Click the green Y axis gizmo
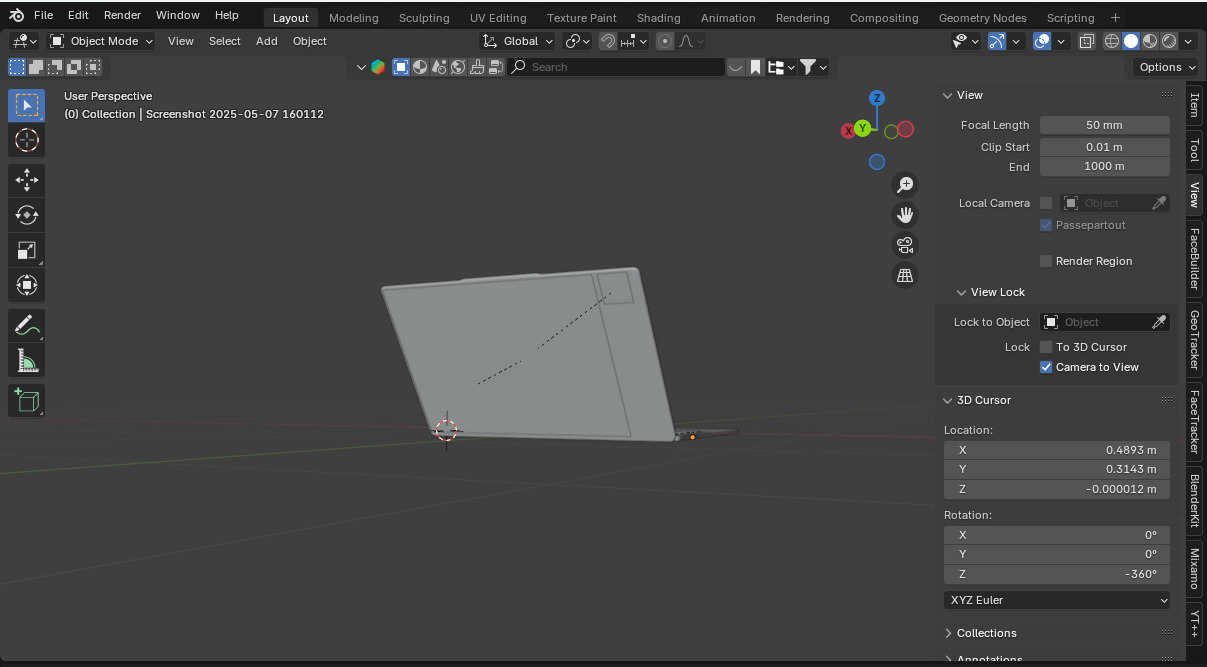Image resolution: width=1207 pixels, height=667 pixels. click(862, 128)
